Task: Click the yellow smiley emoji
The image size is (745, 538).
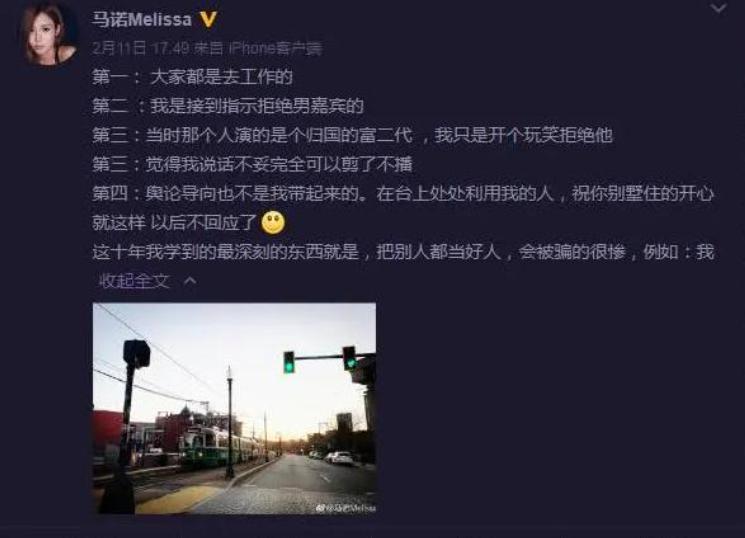Action: tap(273, 222)
